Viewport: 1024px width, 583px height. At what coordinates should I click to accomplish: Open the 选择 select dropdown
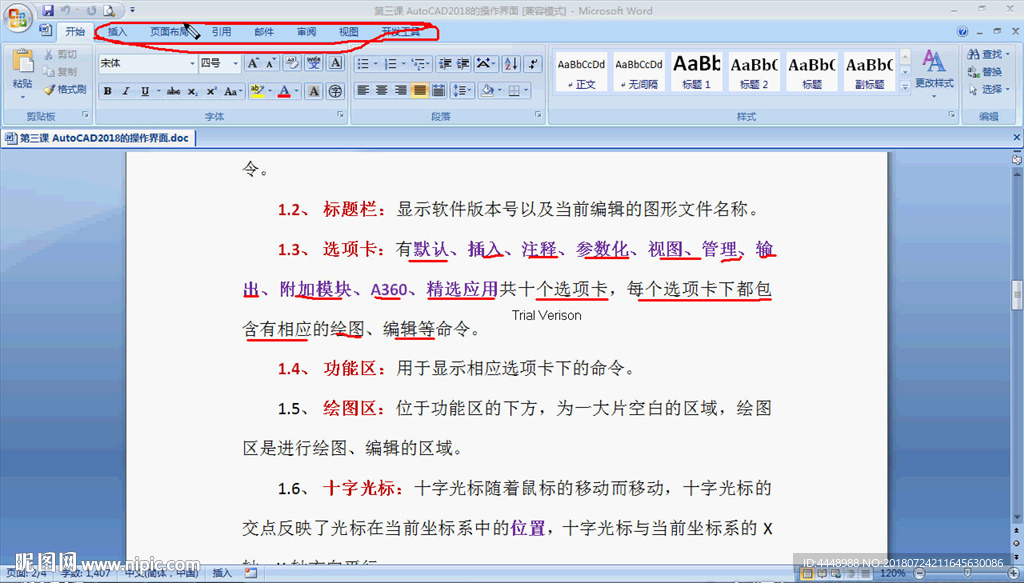[x=1008, y=89]
